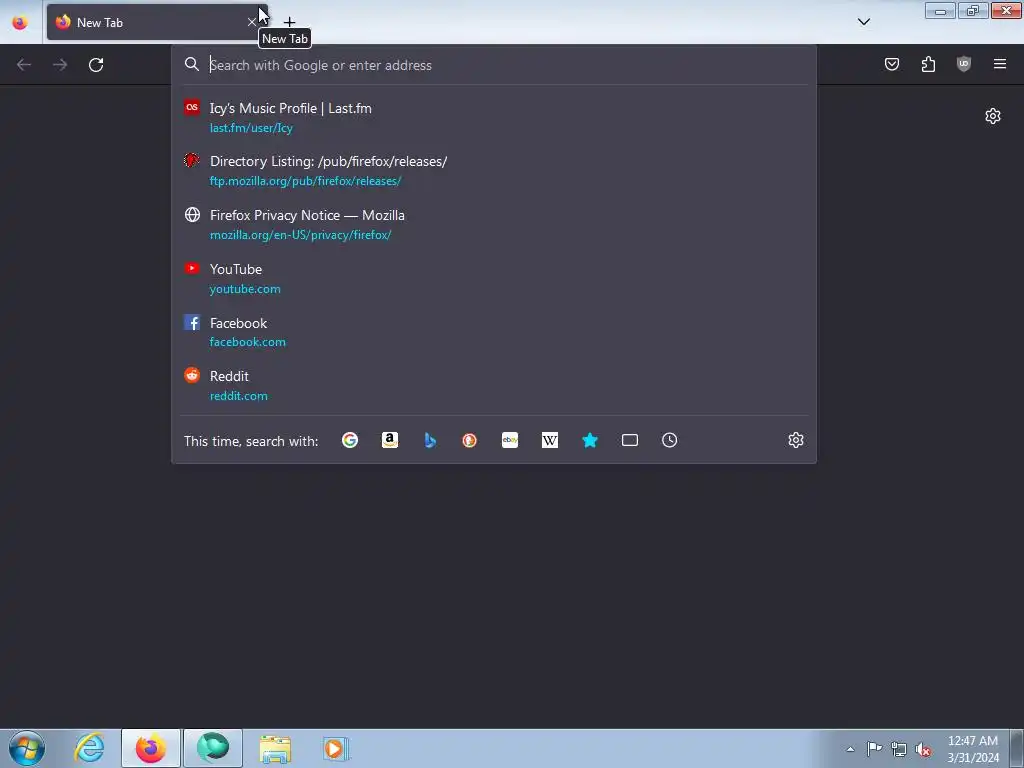Search with Bing engine icon
1024x768 pixels.
pyautogui.click(x=430, y=440)
